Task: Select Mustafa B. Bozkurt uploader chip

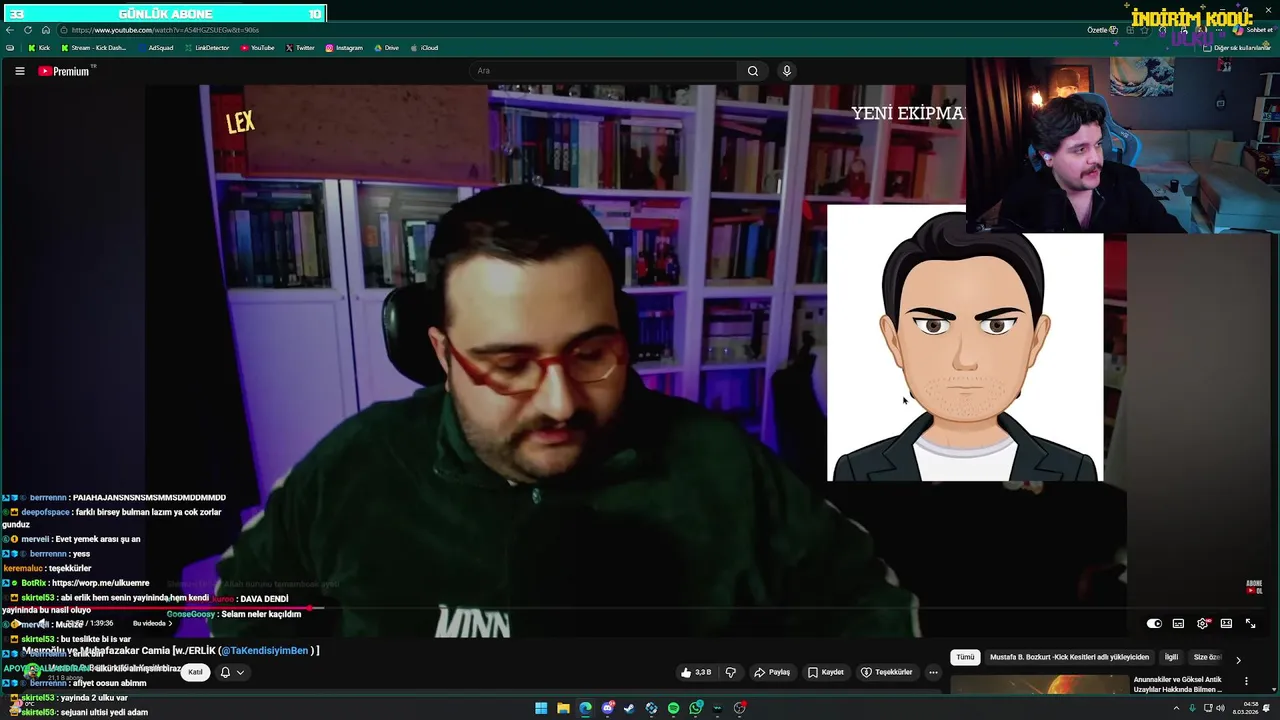Action: click(x=1069, y=657)
